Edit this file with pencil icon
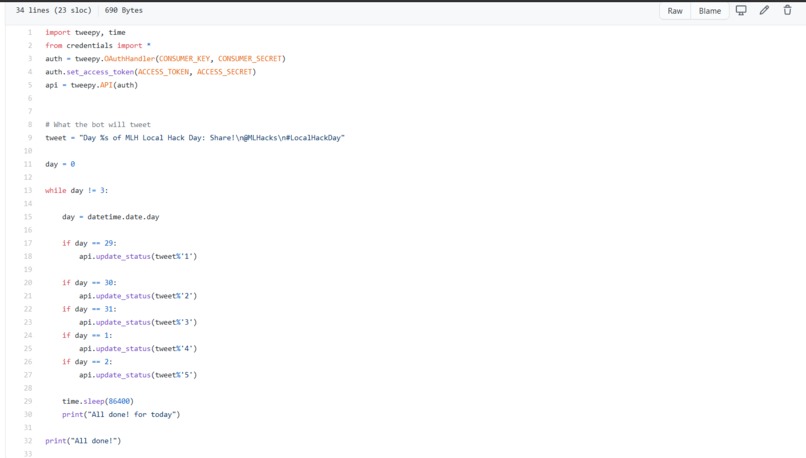The height and width of the screenshot is (458, 806). 764,10
